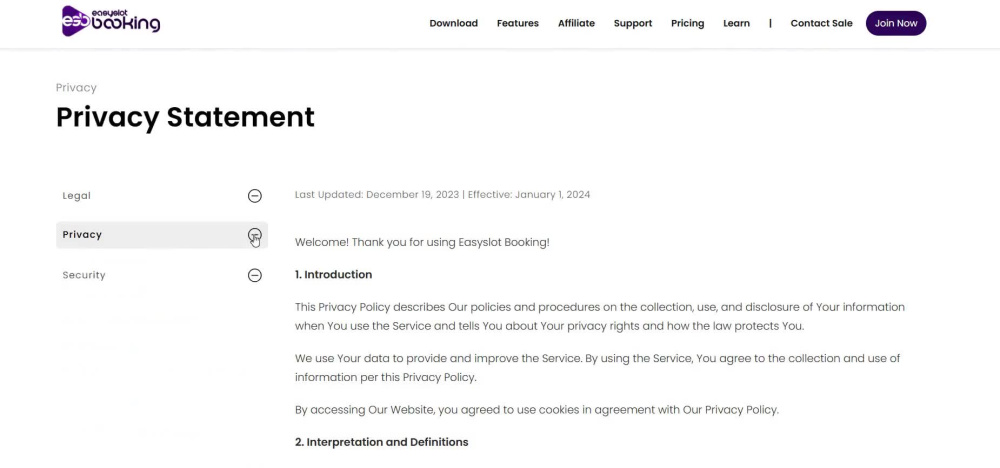Collapse the Legal section with its minus icon
Viewport: 1000px width, 468px height.
[x=254, y=196]
